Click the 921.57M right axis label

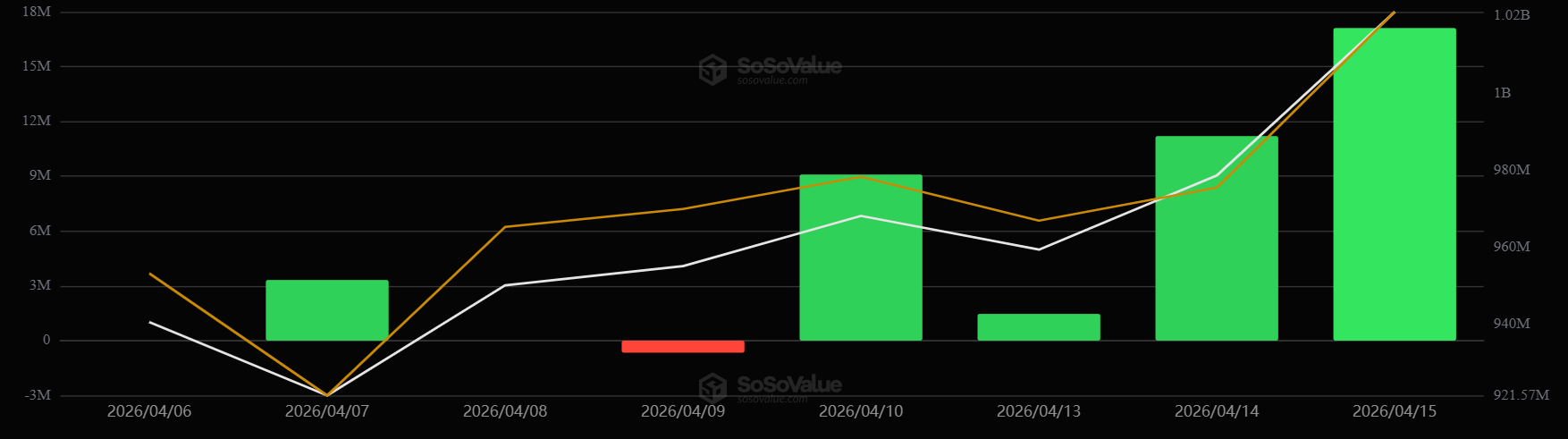(x=1521, y=394)
